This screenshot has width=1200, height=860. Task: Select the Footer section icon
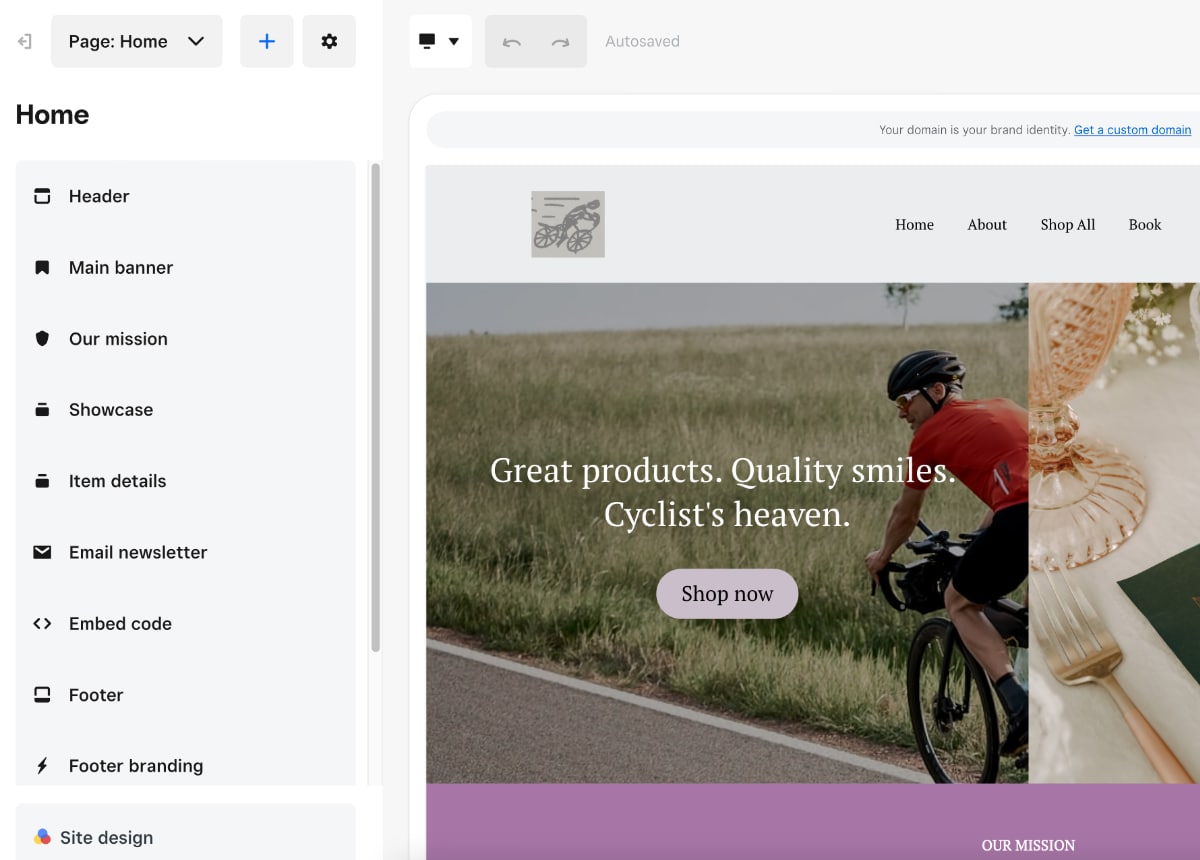(x=42, y=695)
